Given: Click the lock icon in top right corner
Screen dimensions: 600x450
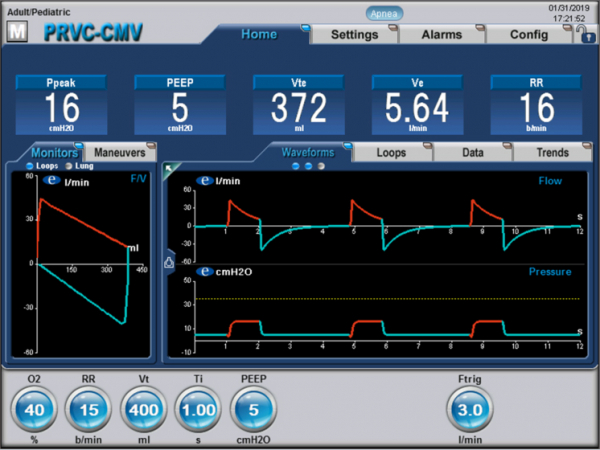Looking at the screenshot, I should (x=585, y=34).
